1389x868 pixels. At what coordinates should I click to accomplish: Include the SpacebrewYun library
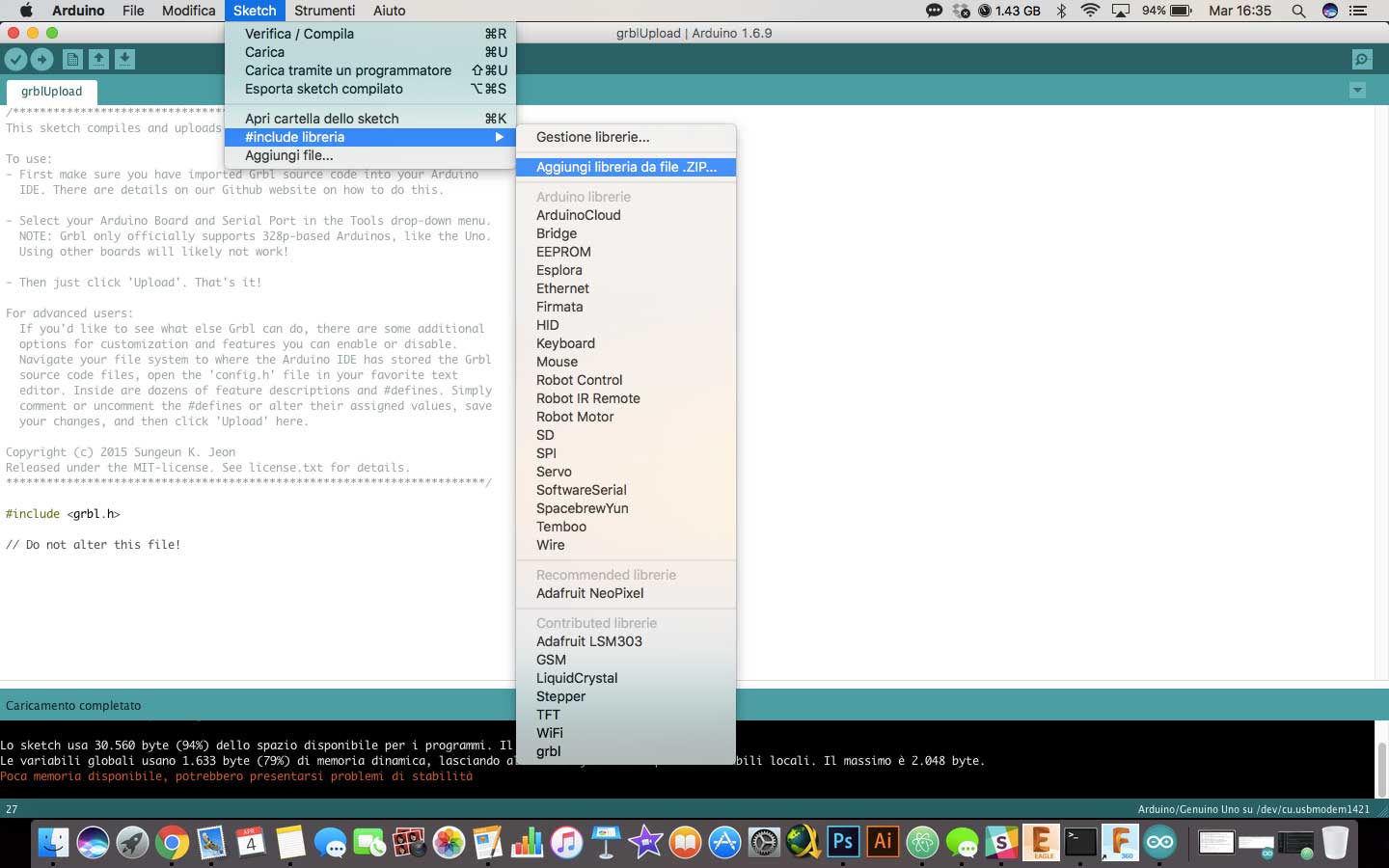click(626, 508)
